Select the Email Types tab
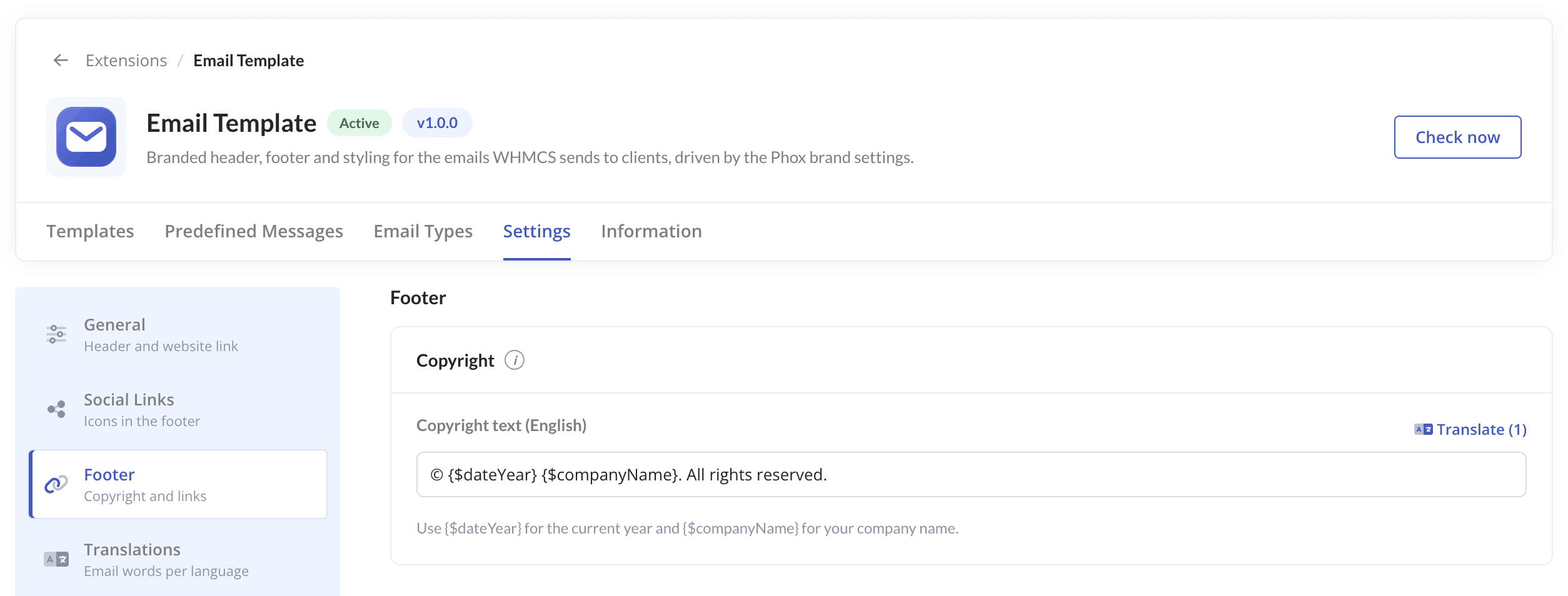The width and height of the screenshot is (1568, 596). [423, 231]
